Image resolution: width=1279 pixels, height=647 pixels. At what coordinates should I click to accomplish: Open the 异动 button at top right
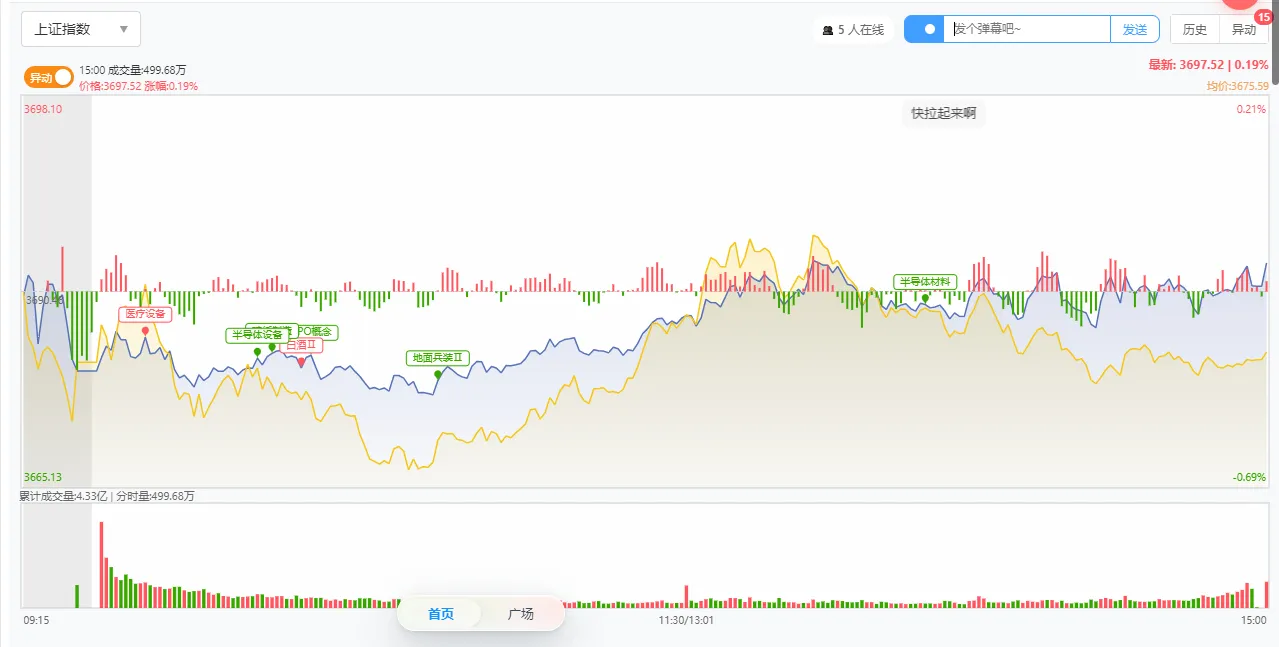(1244, 29)
